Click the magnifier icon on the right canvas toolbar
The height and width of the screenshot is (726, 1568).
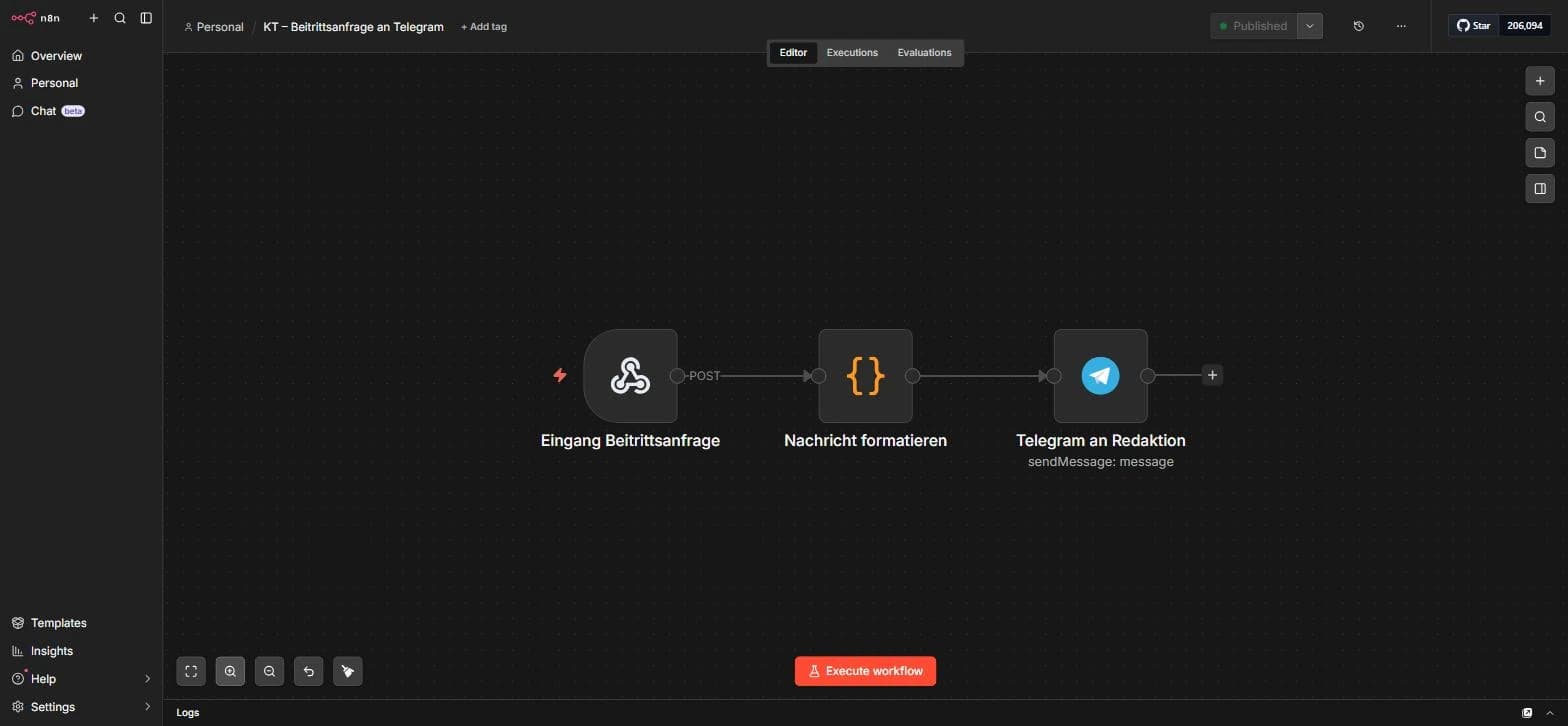pos(1540,117)
